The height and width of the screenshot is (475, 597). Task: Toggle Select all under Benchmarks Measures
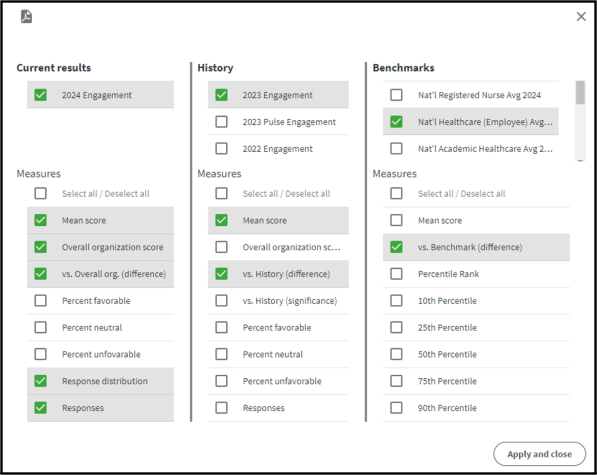click(x=396, y=193)
